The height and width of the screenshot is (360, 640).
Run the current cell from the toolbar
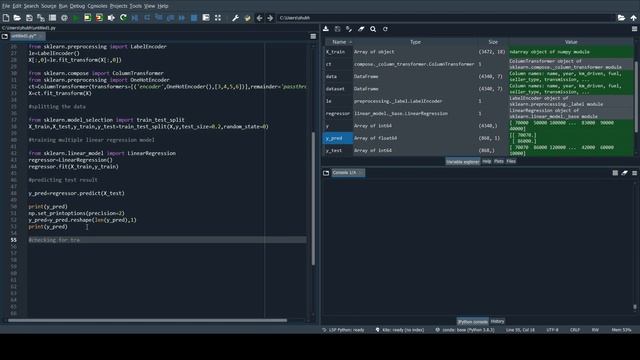click(x=88, y=18)
